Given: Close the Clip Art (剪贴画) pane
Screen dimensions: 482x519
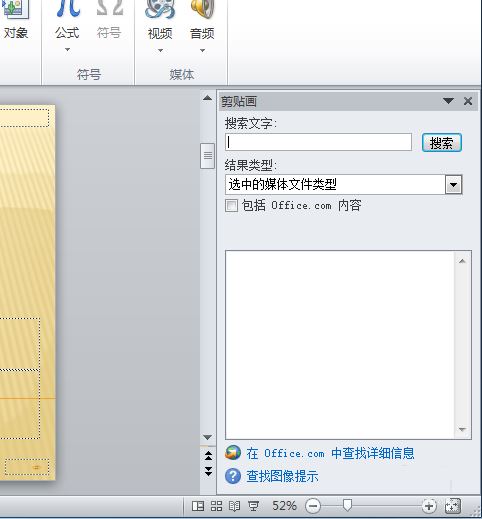Looking at the screenshot, I should click(x=468, y=101).
